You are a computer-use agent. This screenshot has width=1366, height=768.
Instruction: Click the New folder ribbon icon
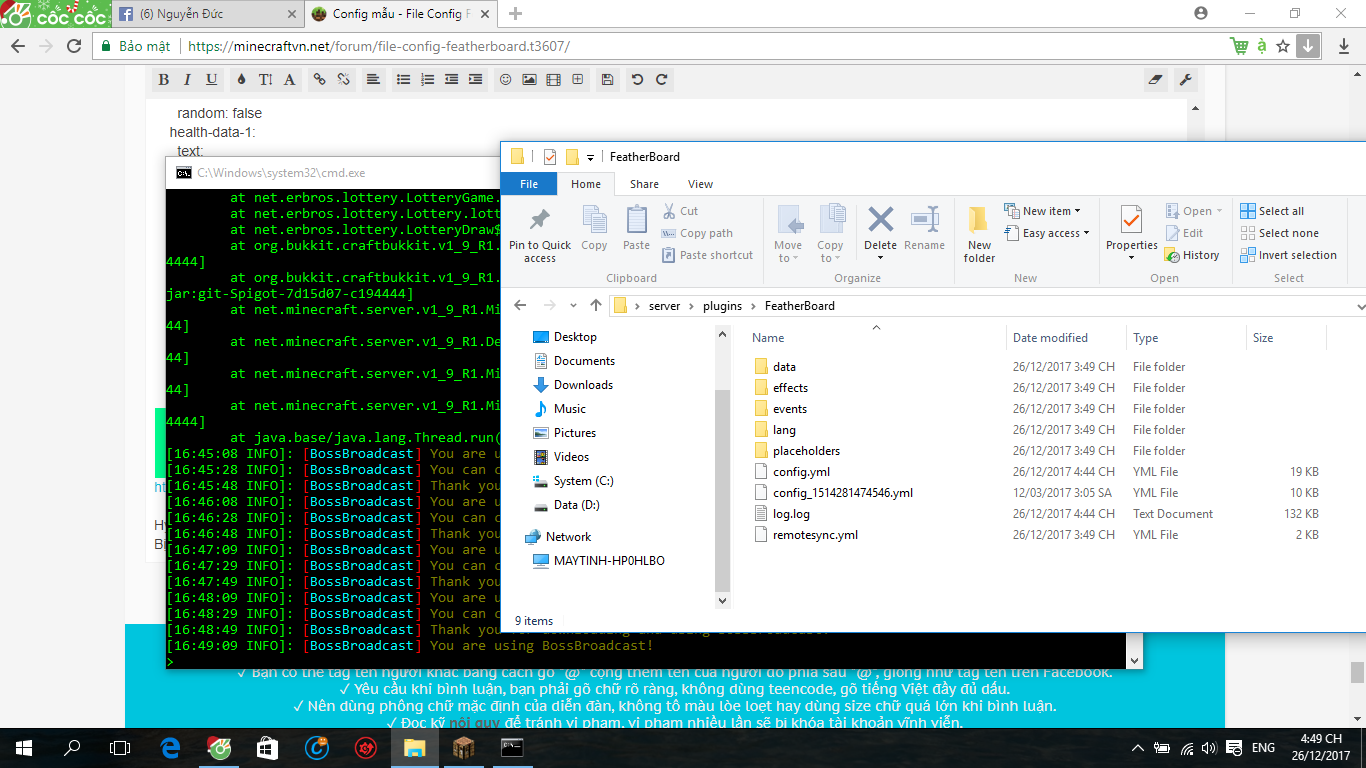[979, 234]
